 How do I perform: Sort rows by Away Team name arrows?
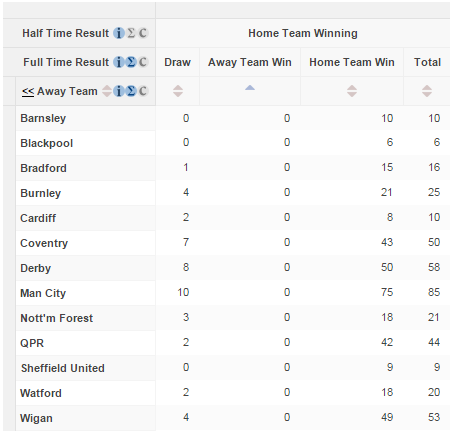(107, 91)
